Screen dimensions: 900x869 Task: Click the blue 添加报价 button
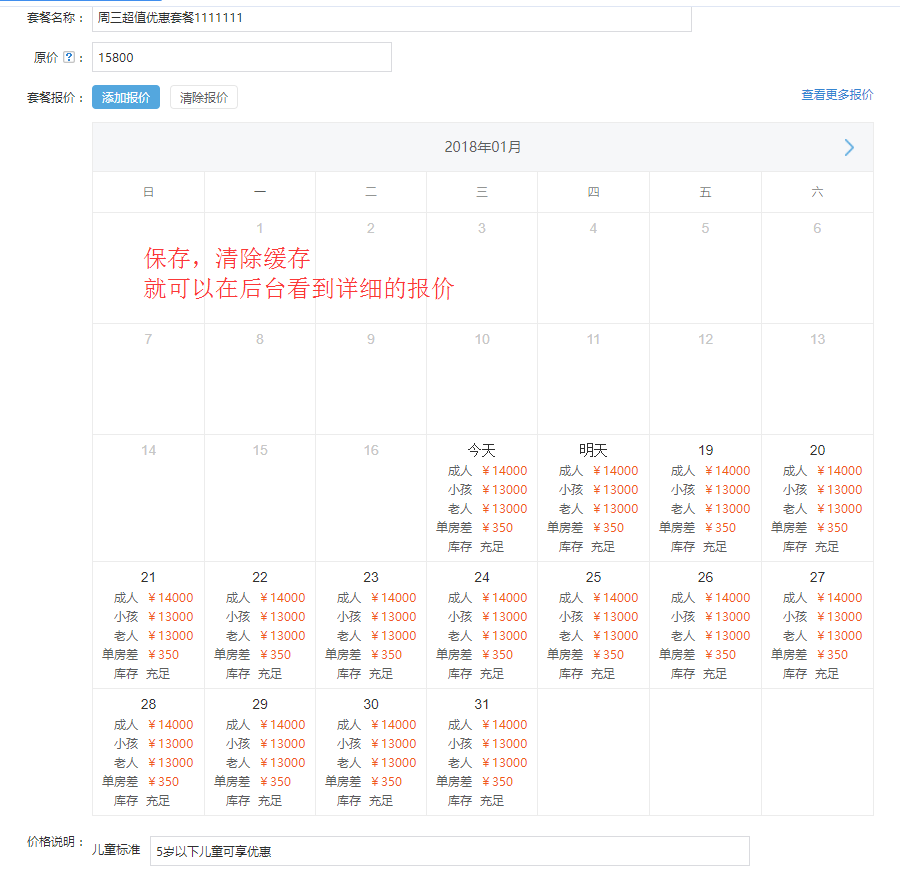(125, 97)
